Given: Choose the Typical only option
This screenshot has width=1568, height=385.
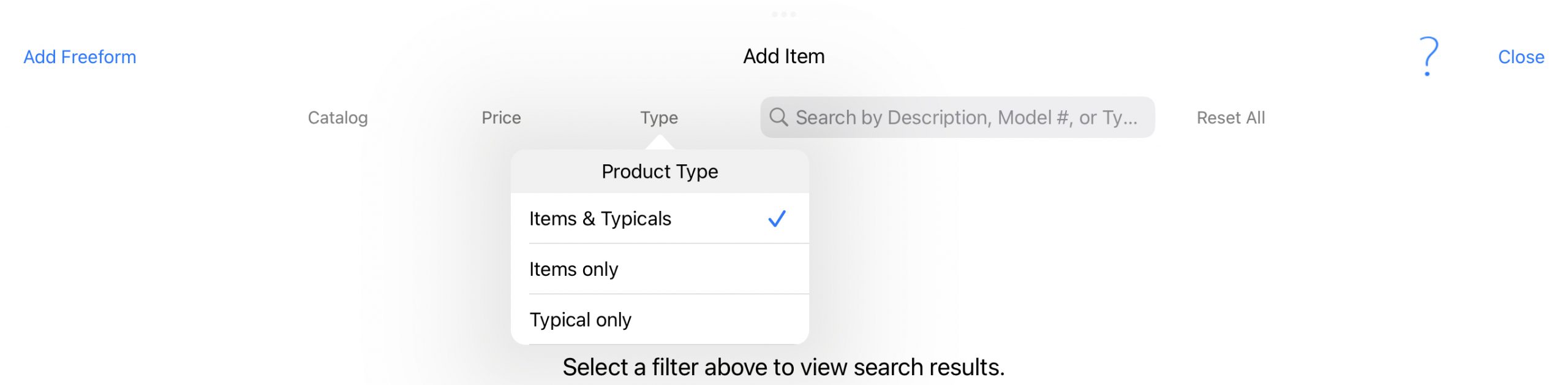Looking at the screenshot, I should tap(660, 319).
